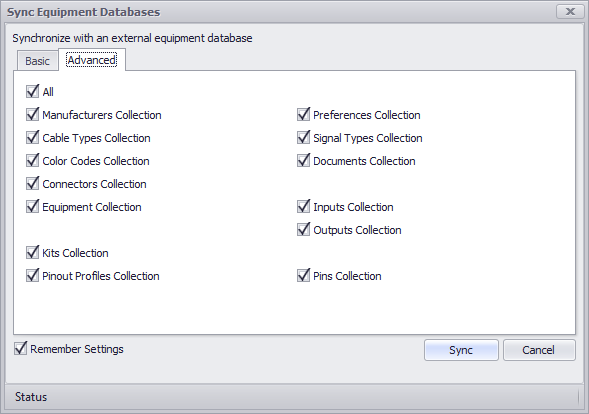Disable Color Codes Collection sync

point(32,160)
